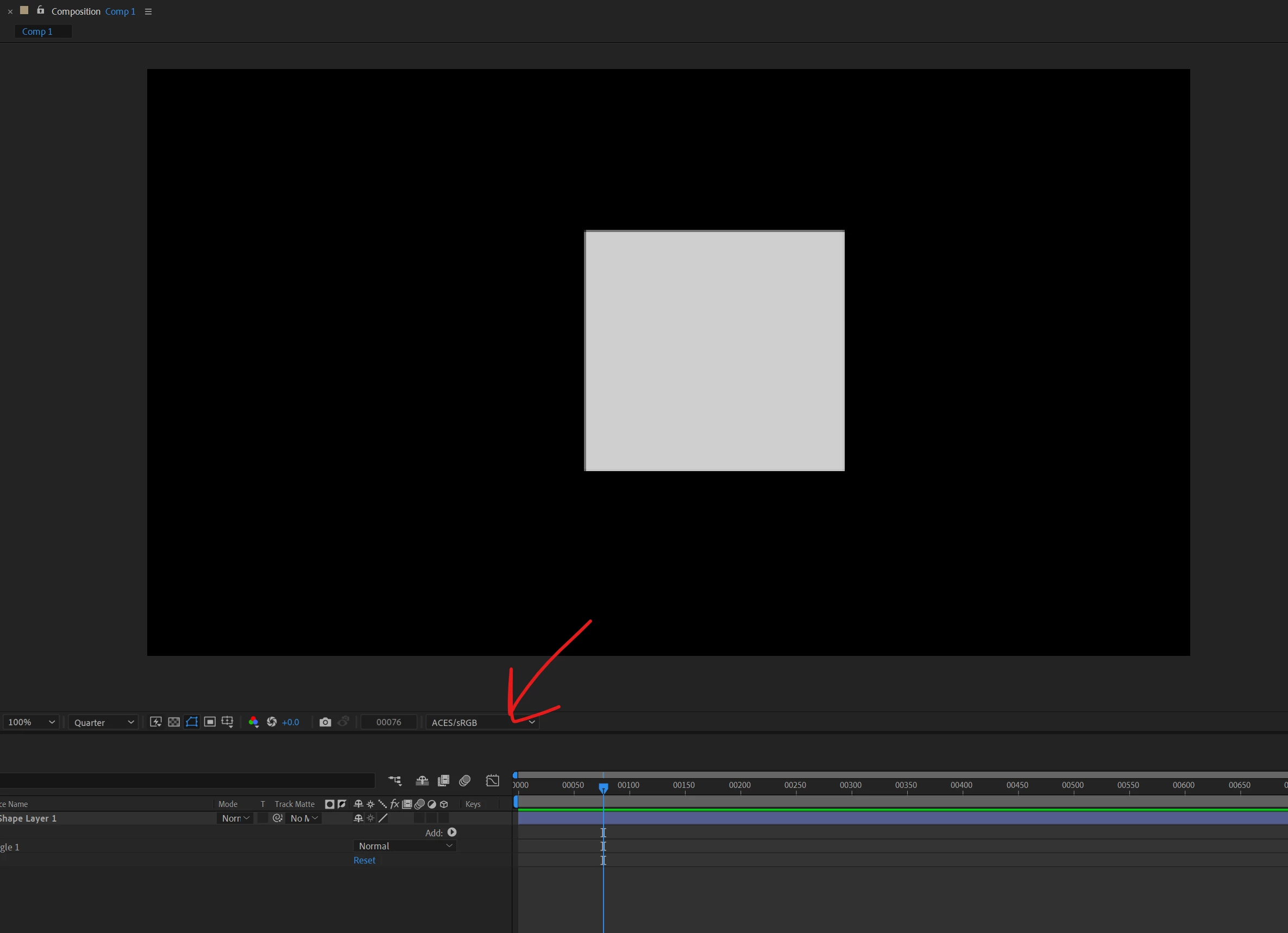Open the Graph Editor icon
The image size is (1288, 933).
(492, 781)
